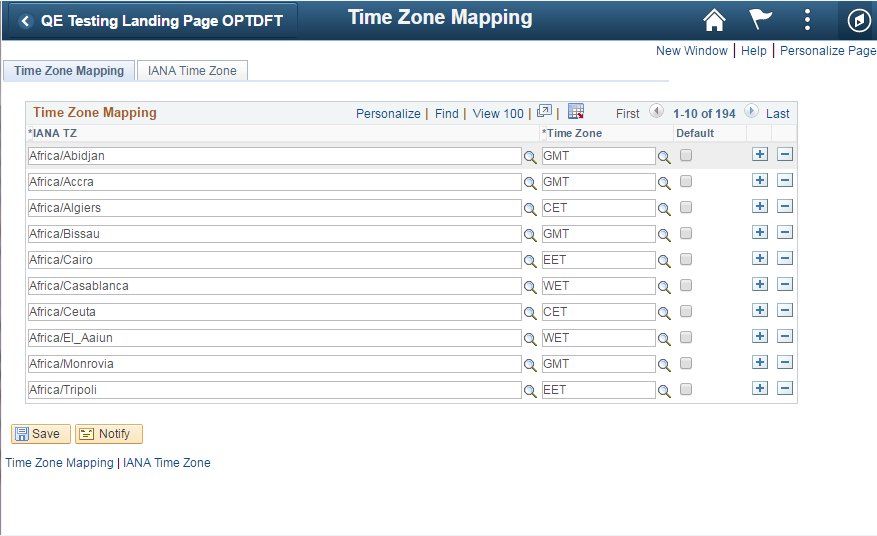Jump to Last rows in grid
Viewport: 877px width, 536px height.
point(777,114)
